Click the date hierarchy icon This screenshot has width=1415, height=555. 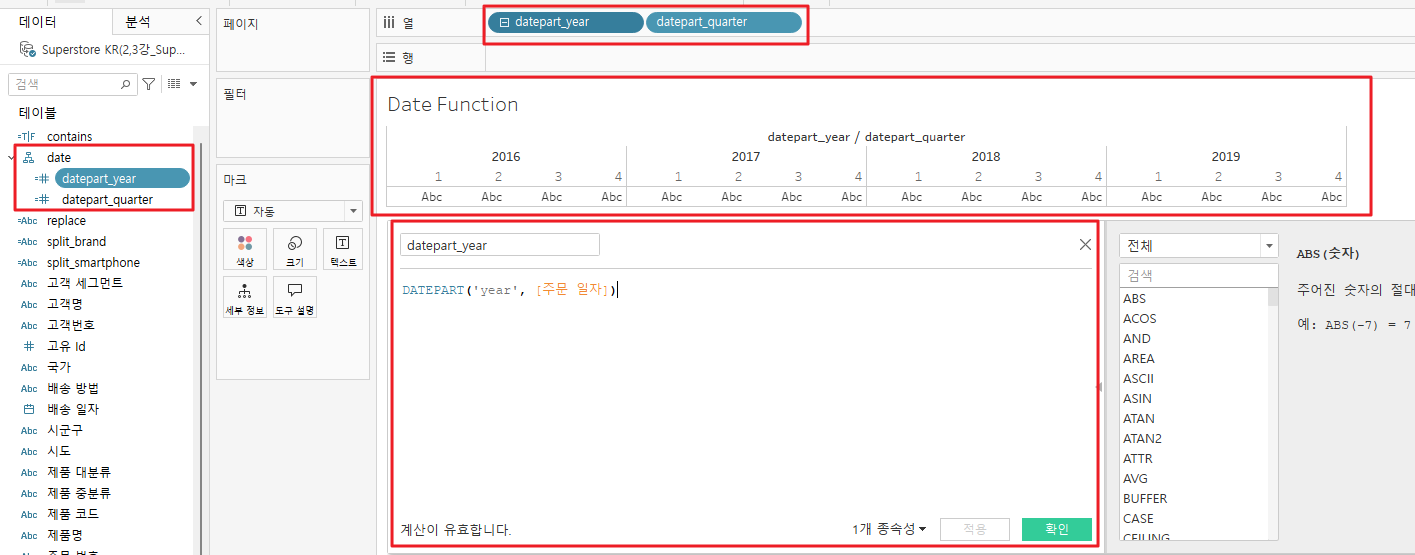pyautogui.click(x=28, y=158)
